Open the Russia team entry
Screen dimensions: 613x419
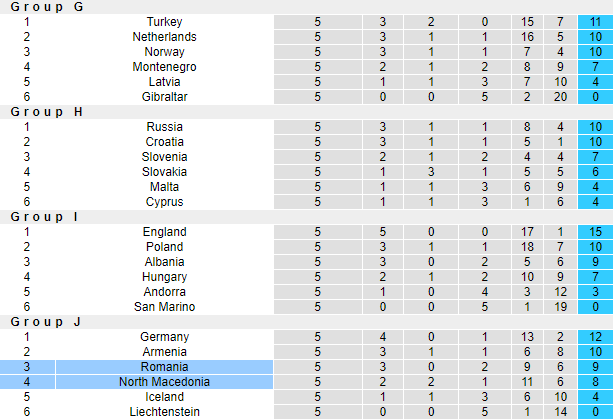pos(164,127)
